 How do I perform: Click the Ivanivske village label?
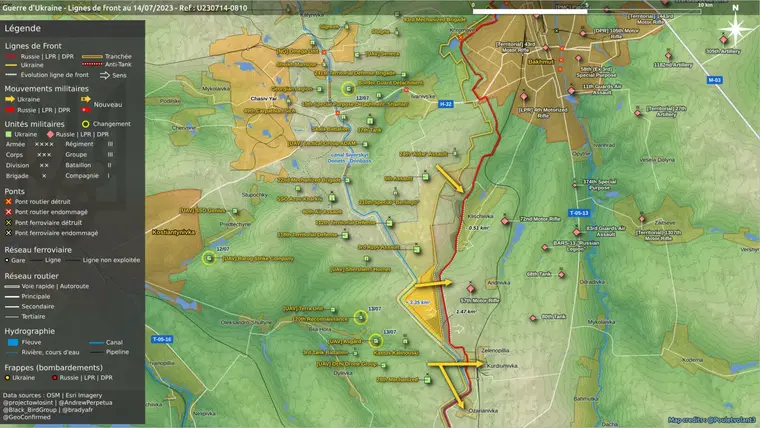click(x=423, y=96)
